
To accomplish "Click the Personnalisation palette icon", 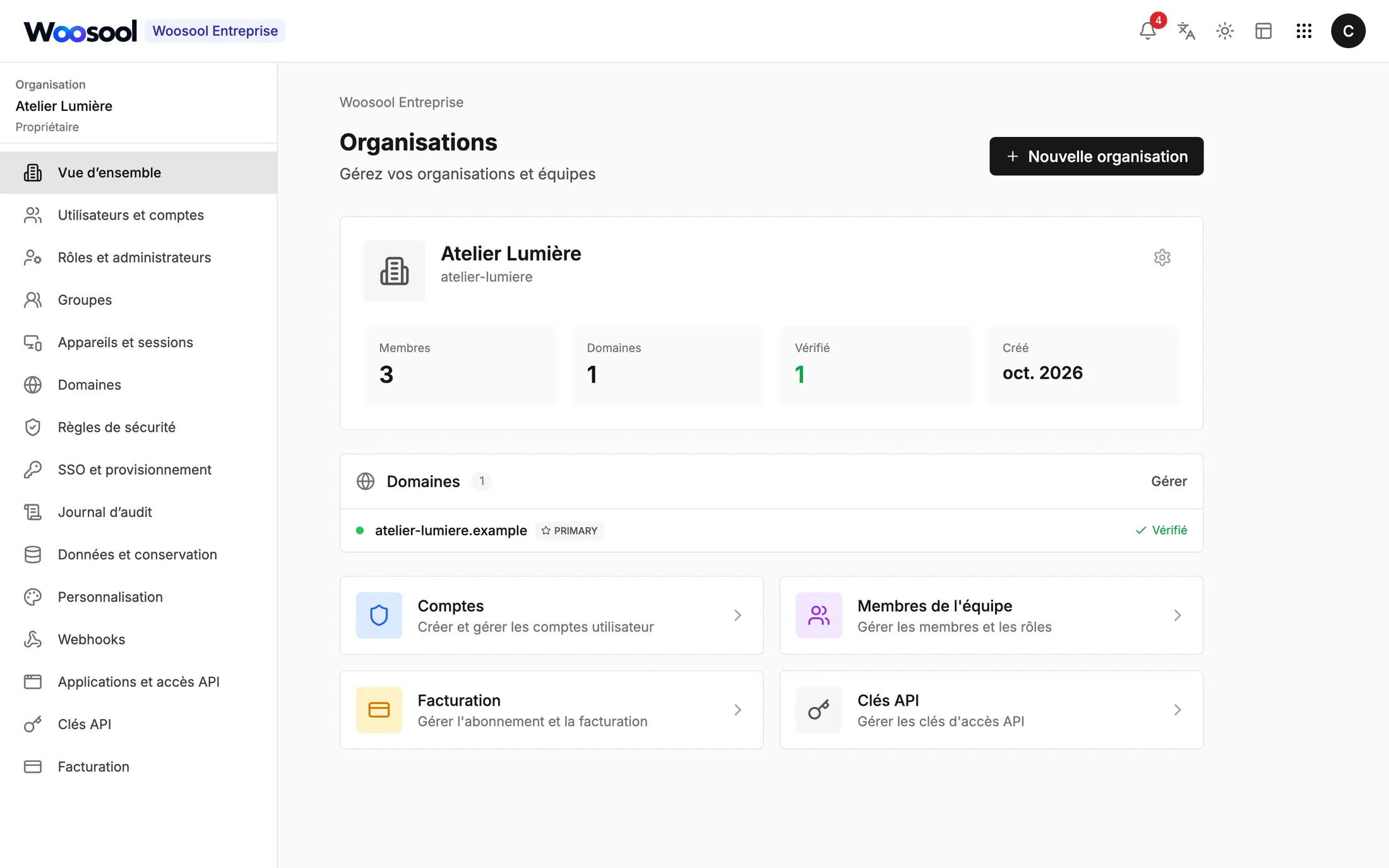I will 33,597.
